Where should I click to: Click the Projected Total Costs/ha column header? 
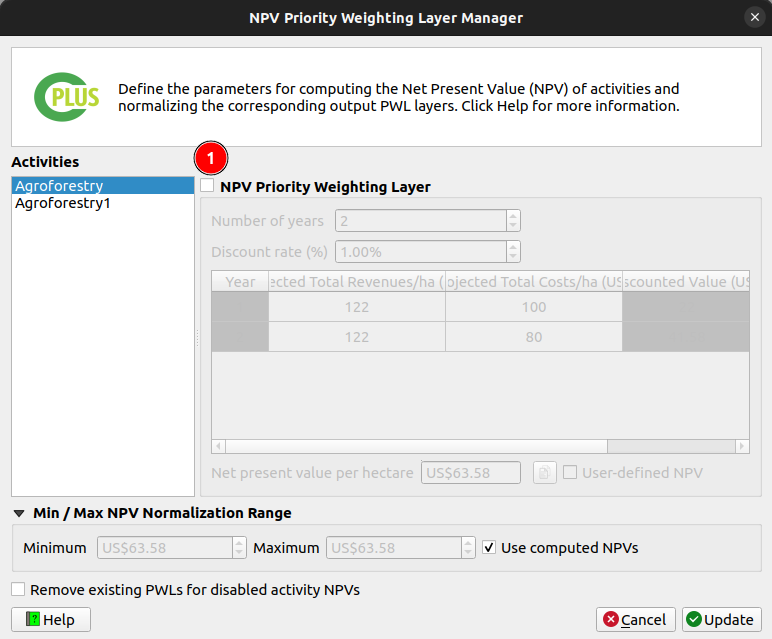click(534, 282)
